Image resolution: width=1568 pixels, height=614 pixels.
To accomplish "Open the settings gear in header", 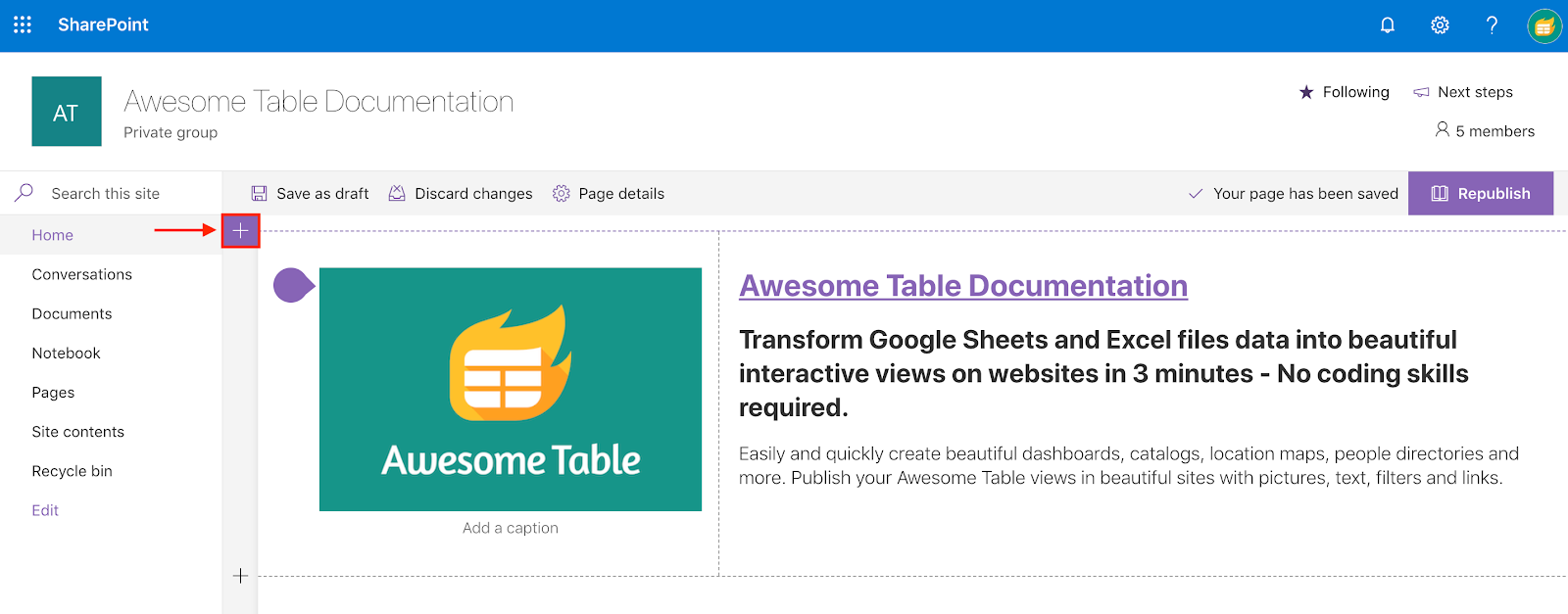I will pyautogui.click(x=1440, y=25).
